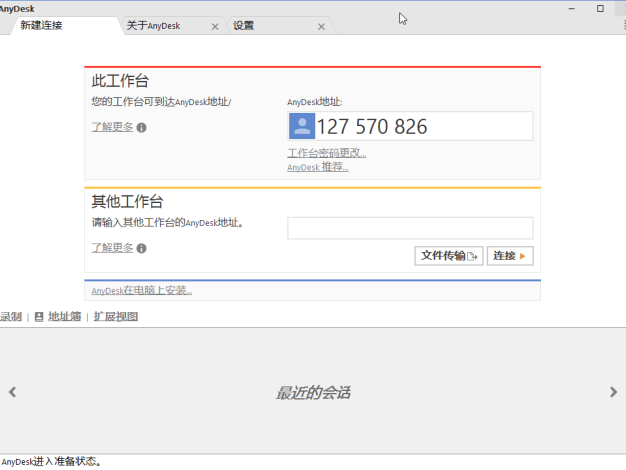Switch to the 新建连接 tab
This screenshot has width=626, height=470.
[x=41, y=26]
